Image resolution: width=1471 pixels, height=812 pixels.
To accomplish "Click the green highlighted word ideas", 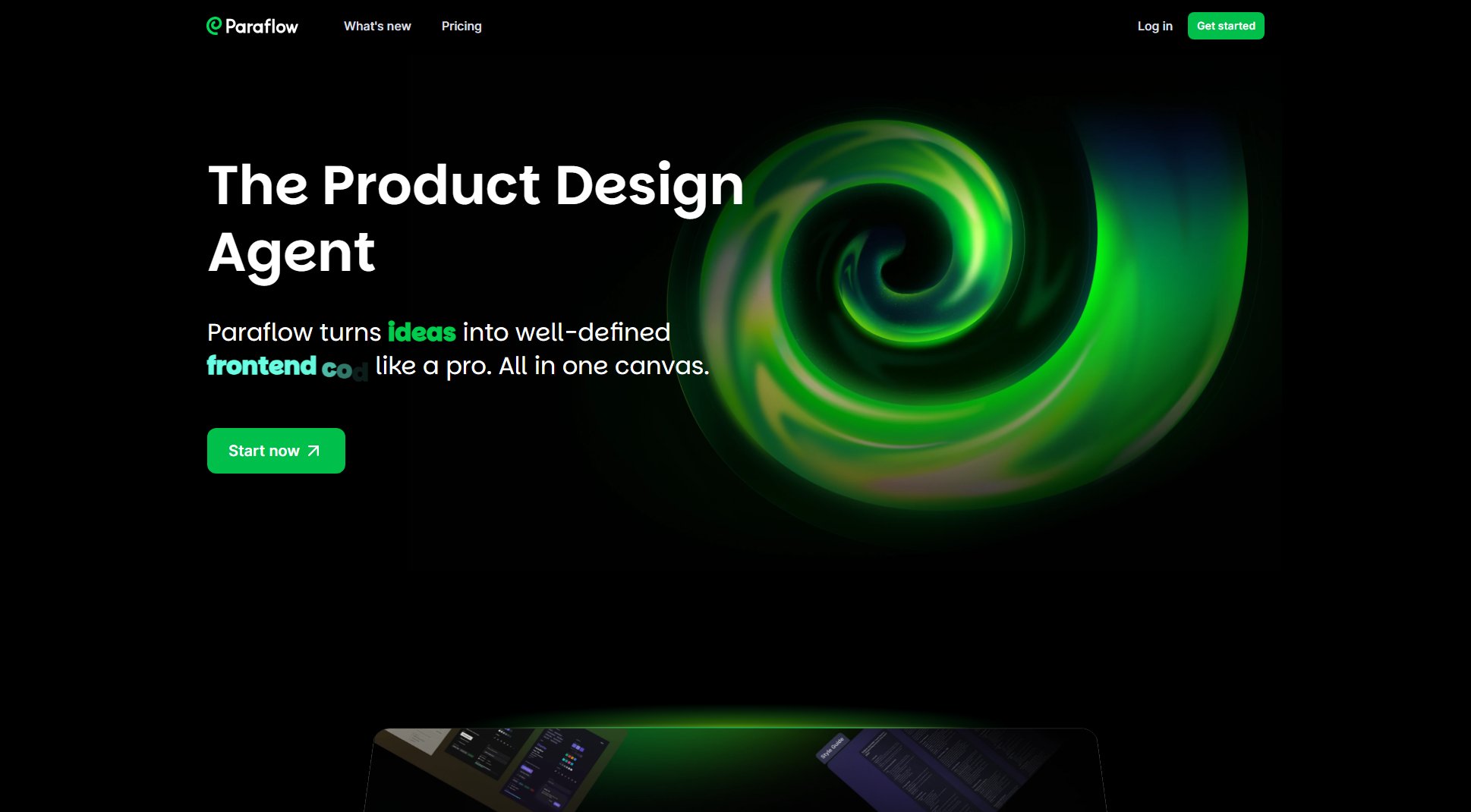I will click(x=421, y=332).
